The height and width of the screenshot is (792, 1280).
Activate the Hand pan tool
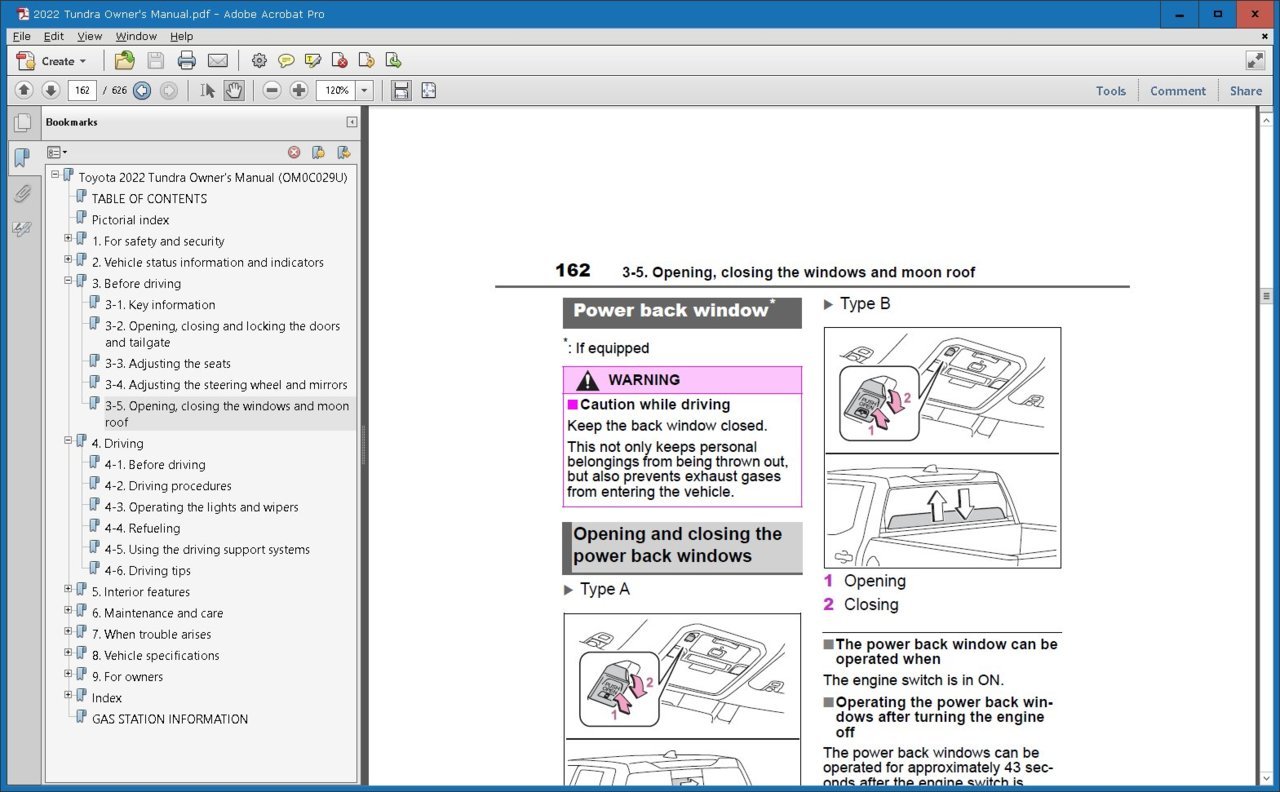234,91
